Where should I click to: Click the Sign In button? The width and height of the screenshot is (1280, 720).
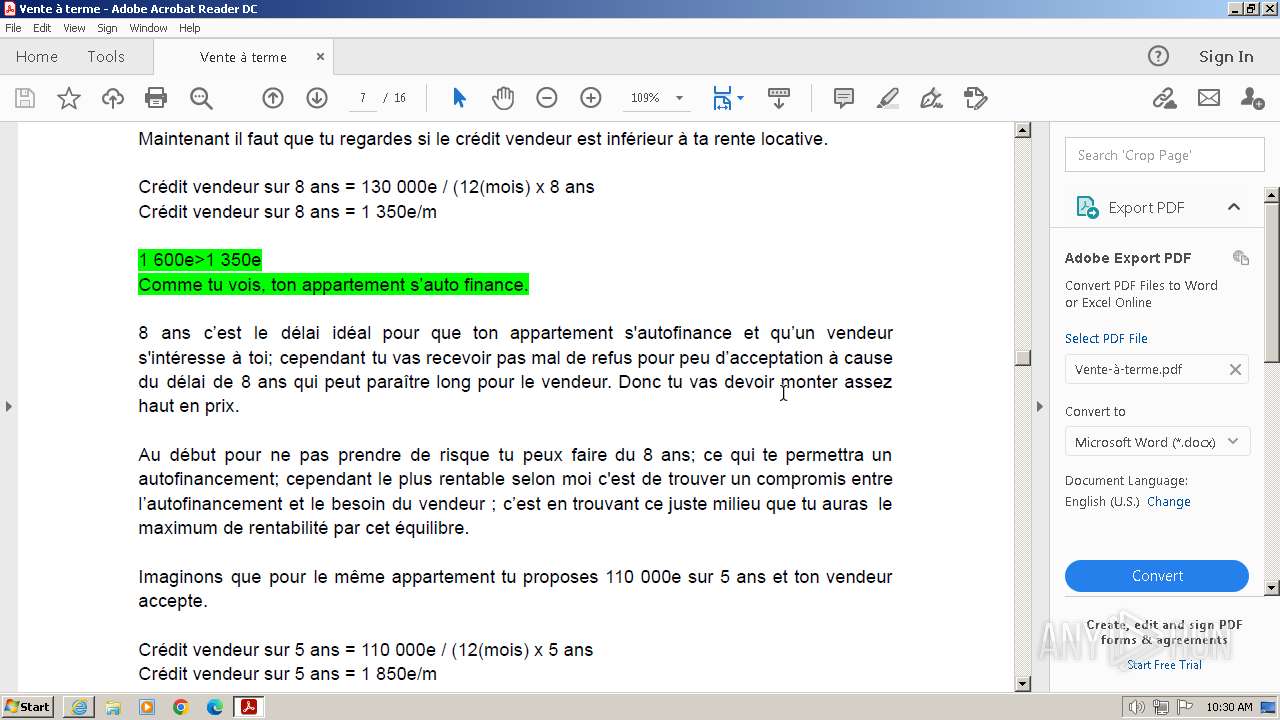coord(1226,56)
